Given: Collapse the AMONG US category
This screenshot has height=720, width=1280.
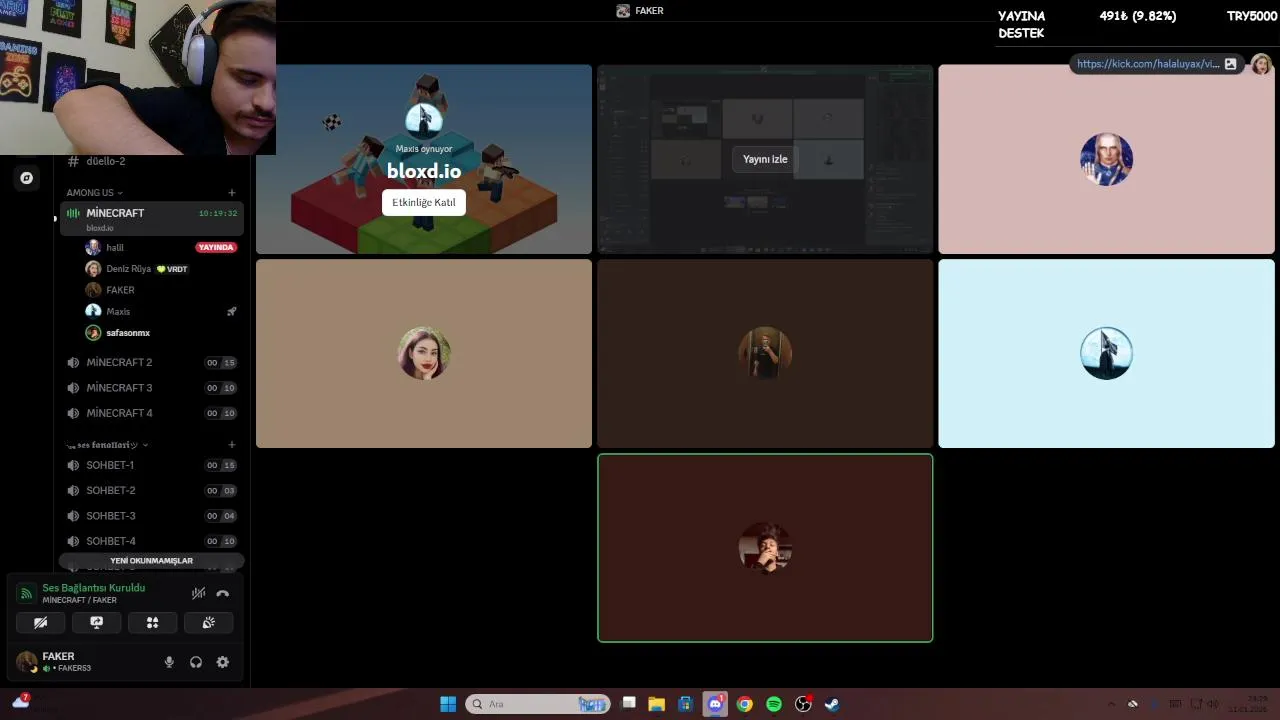Looking at the screenshot, I should click(x=94, y=192).
